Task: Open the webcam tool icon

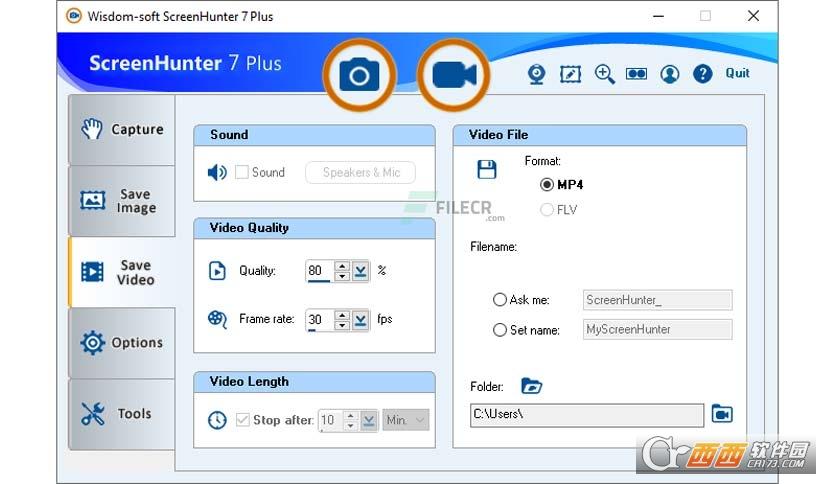Action: [x=536, y=74]
